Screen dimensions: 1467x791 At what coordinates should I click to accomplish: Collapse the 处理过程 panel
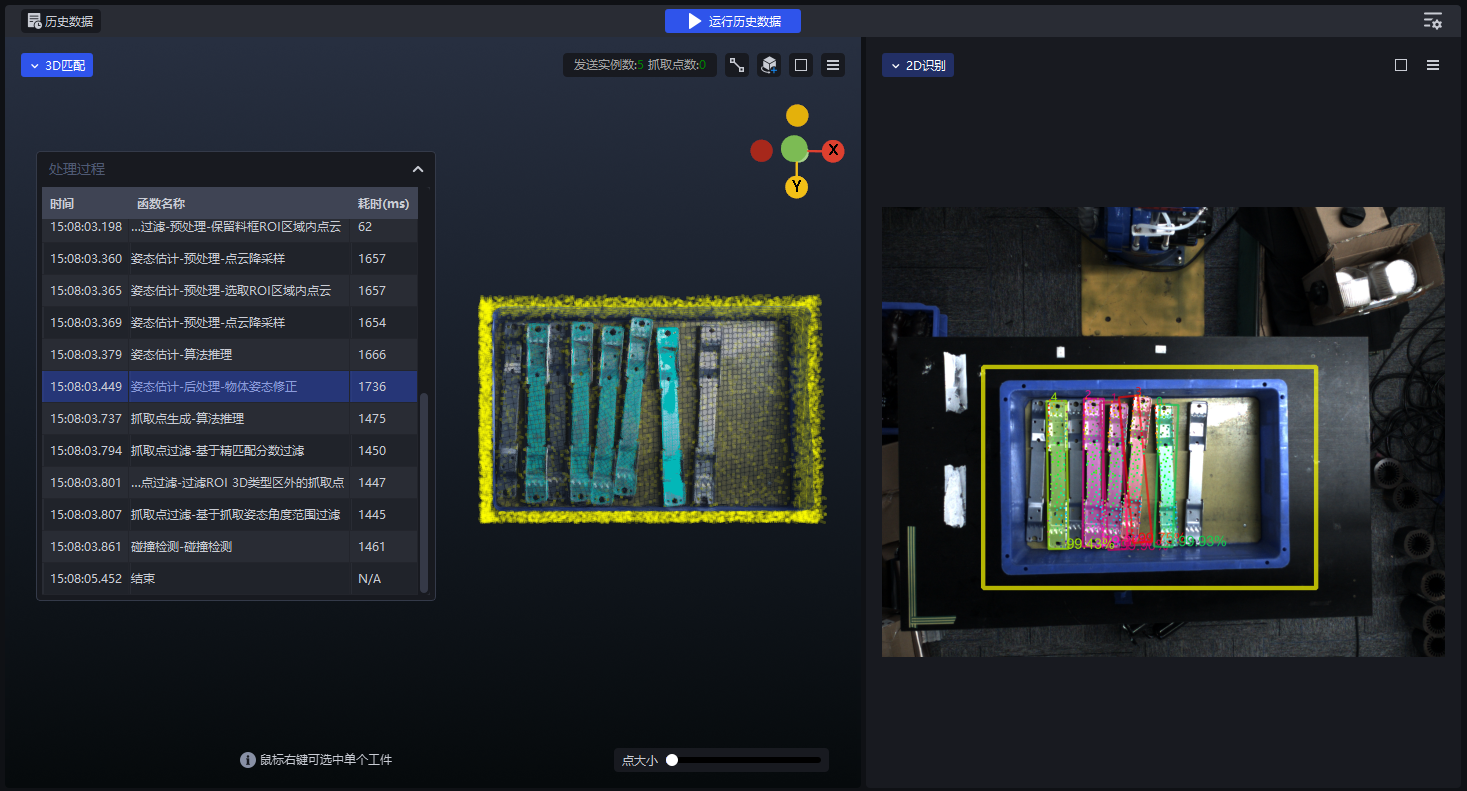coord(418,169)
